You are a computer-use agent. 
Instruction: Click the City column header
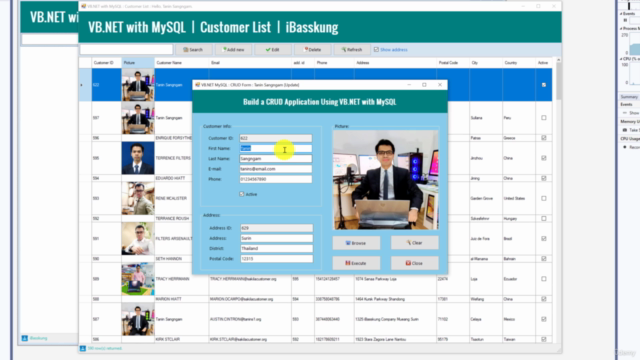coord(486,63)
